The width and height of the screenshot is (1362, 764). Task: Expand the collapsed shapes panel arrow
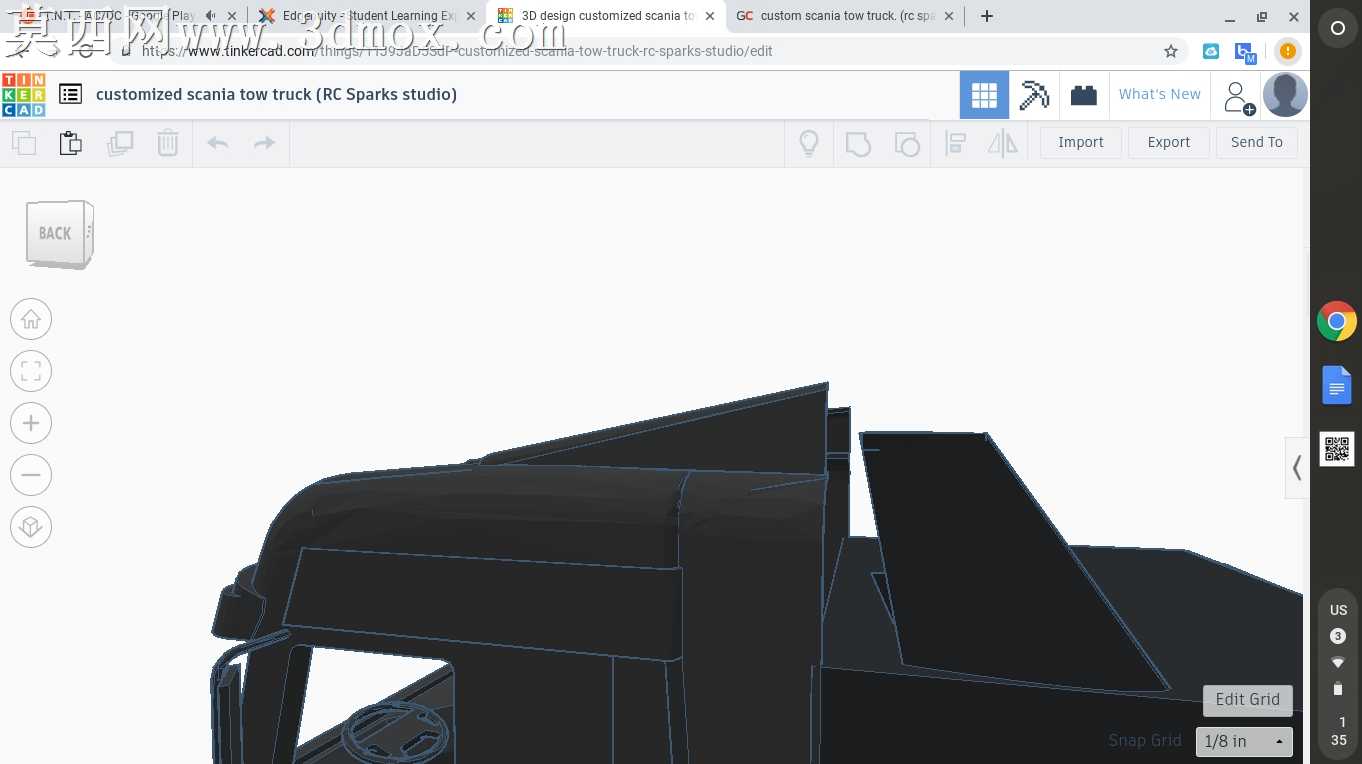tap(1297, 467)
